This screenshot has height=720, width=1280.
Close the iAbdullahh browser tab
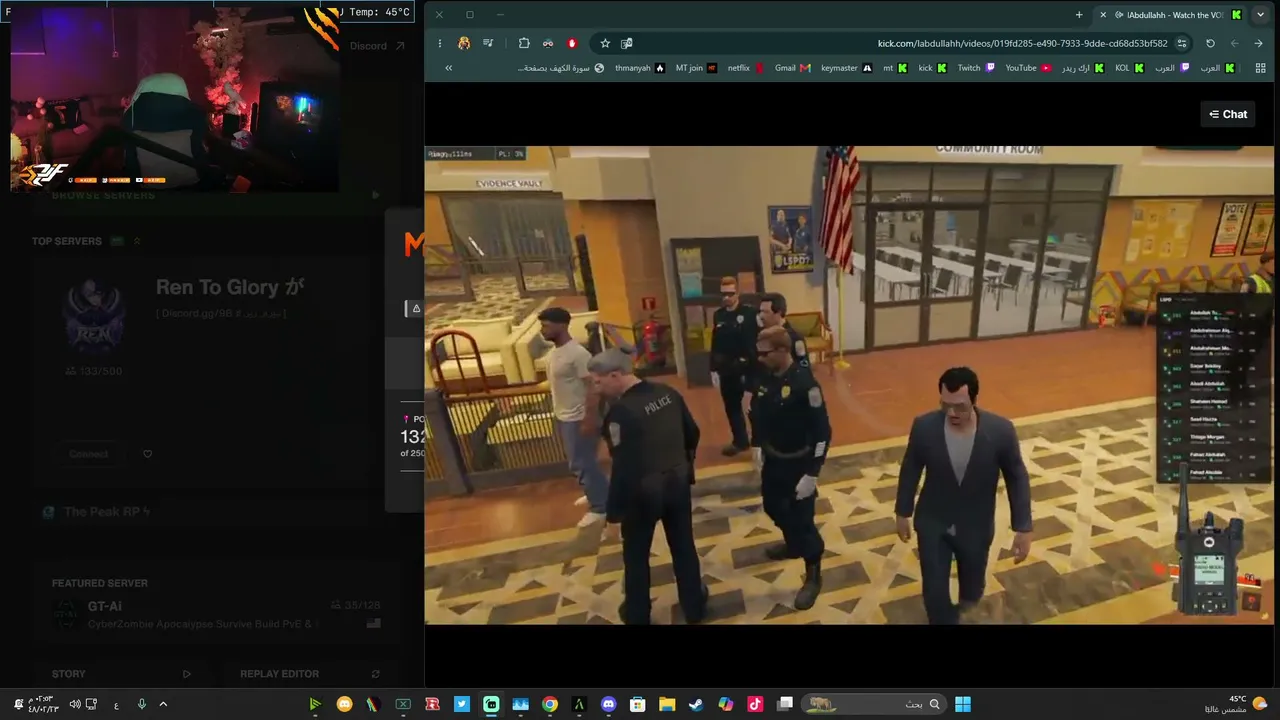(1104, 15)
